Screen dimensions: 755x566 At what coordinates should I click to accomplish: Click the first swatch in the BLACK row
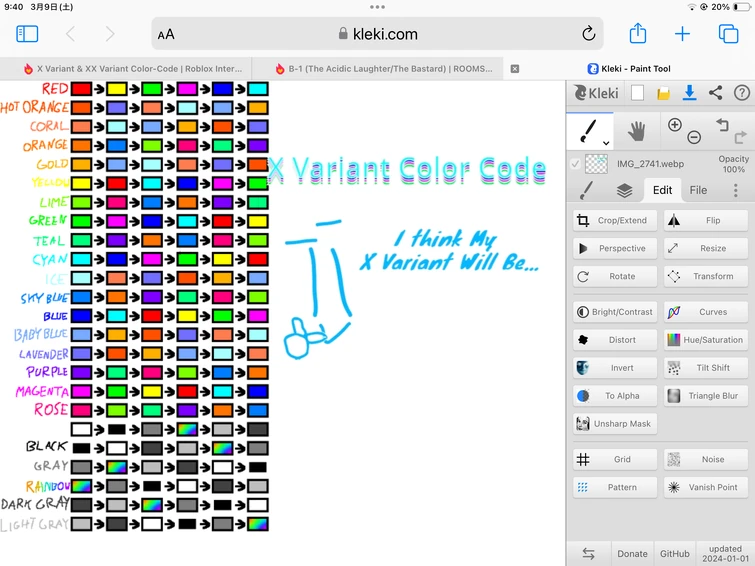pos(81,448)
